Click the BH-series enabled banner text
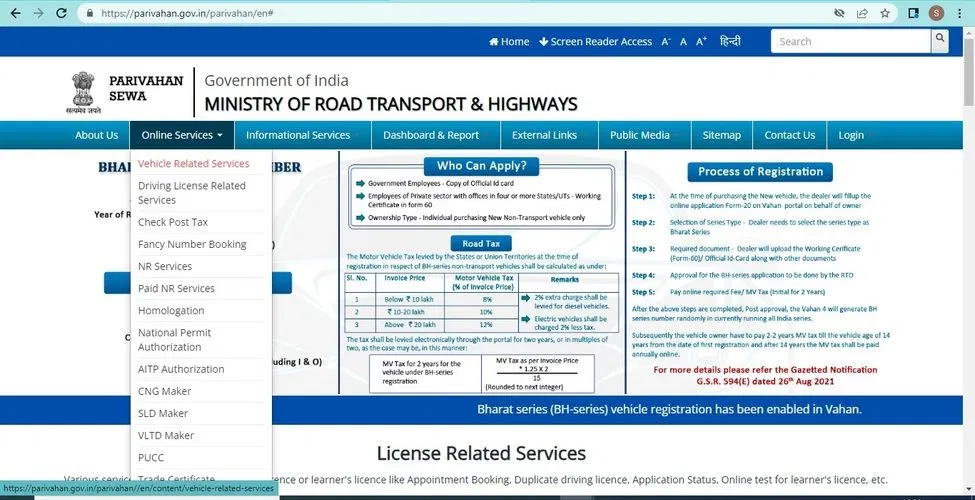This screenshot has height=500, width=975. (x=669, y=409)
